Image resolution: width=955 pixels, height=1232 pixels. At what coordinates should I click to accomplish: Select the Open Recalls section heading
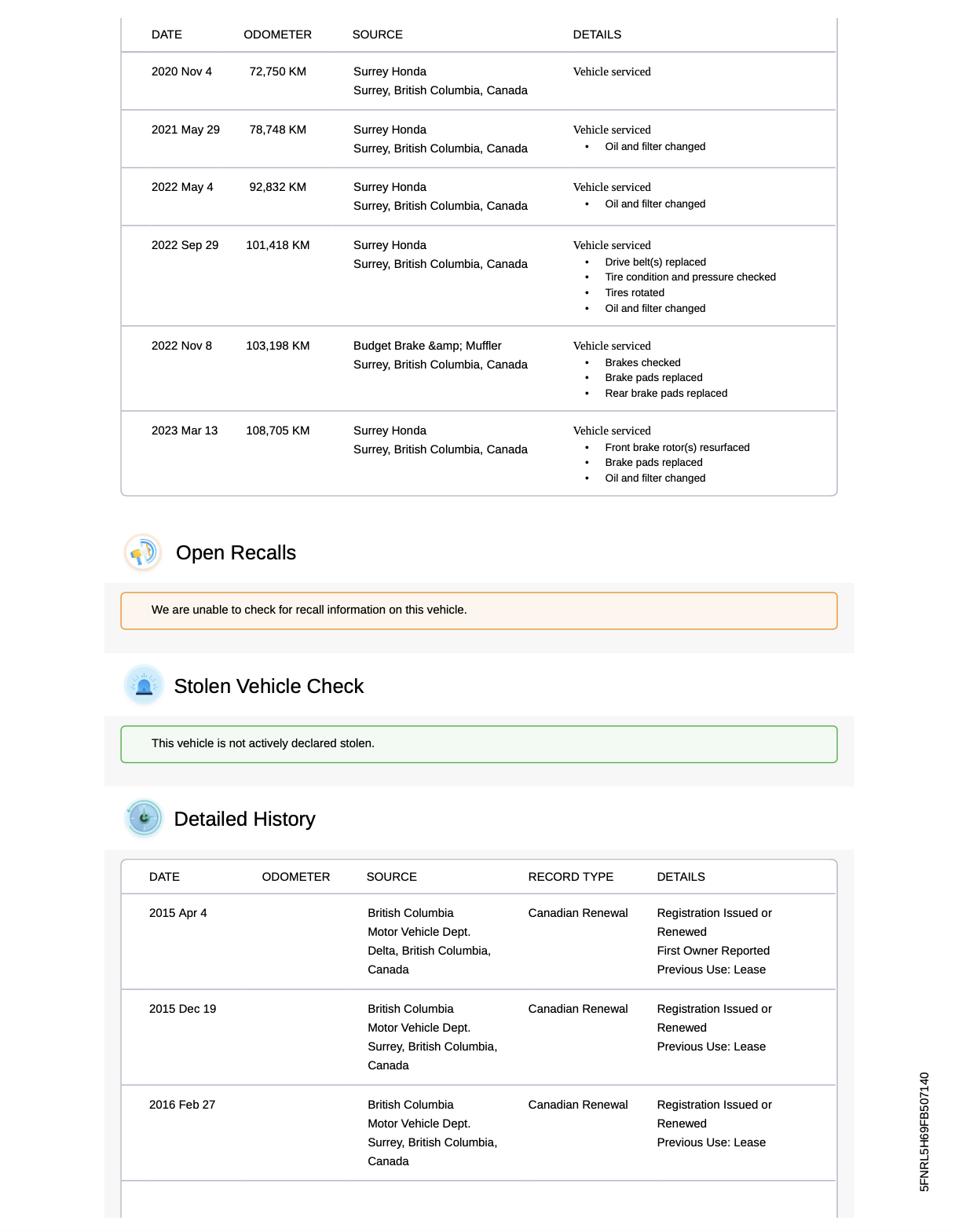pos(236,553)
